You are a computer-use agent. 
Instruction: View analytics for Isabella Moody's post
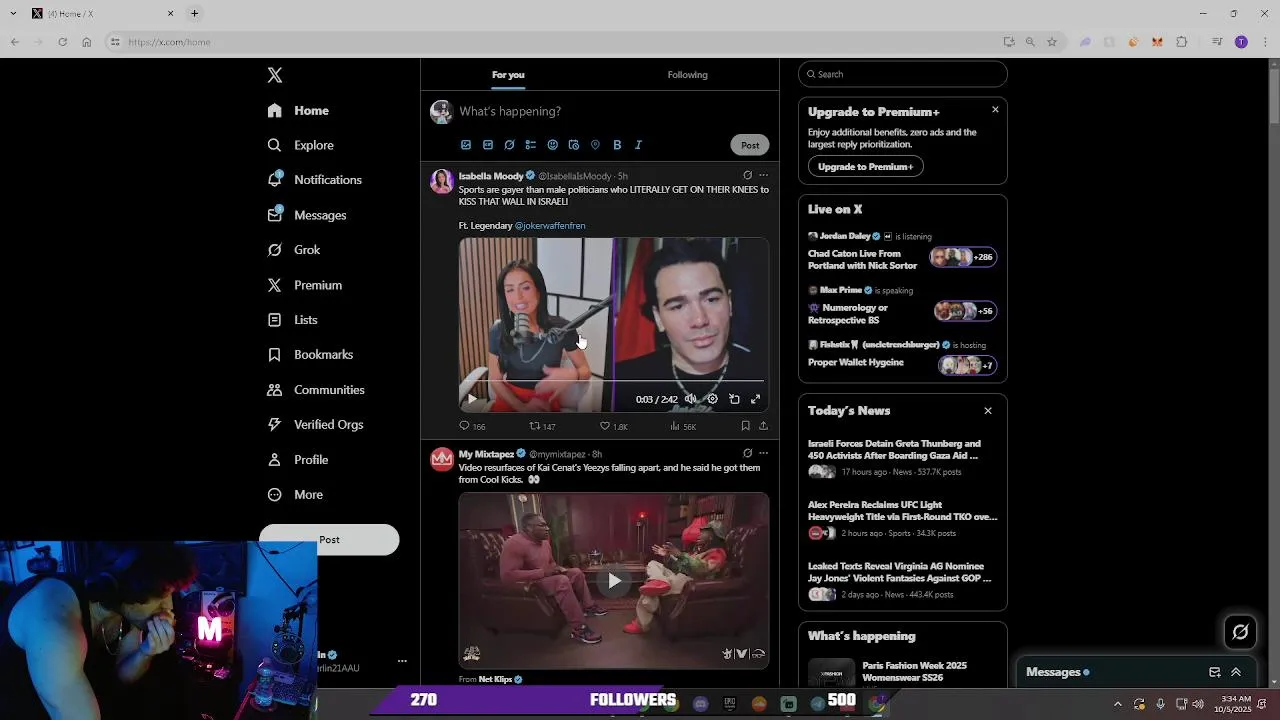[x=683, y=426]
